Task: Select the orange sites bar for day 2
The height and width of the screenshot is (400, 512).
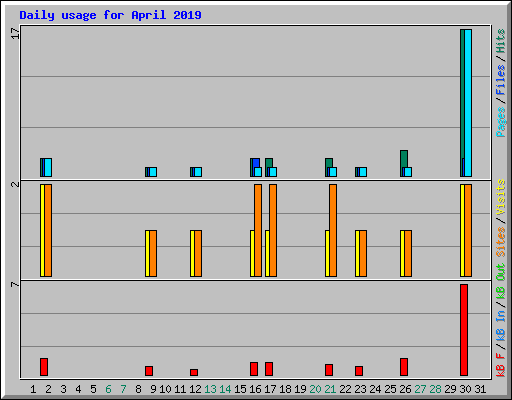Action: click(x=48, y=230)
